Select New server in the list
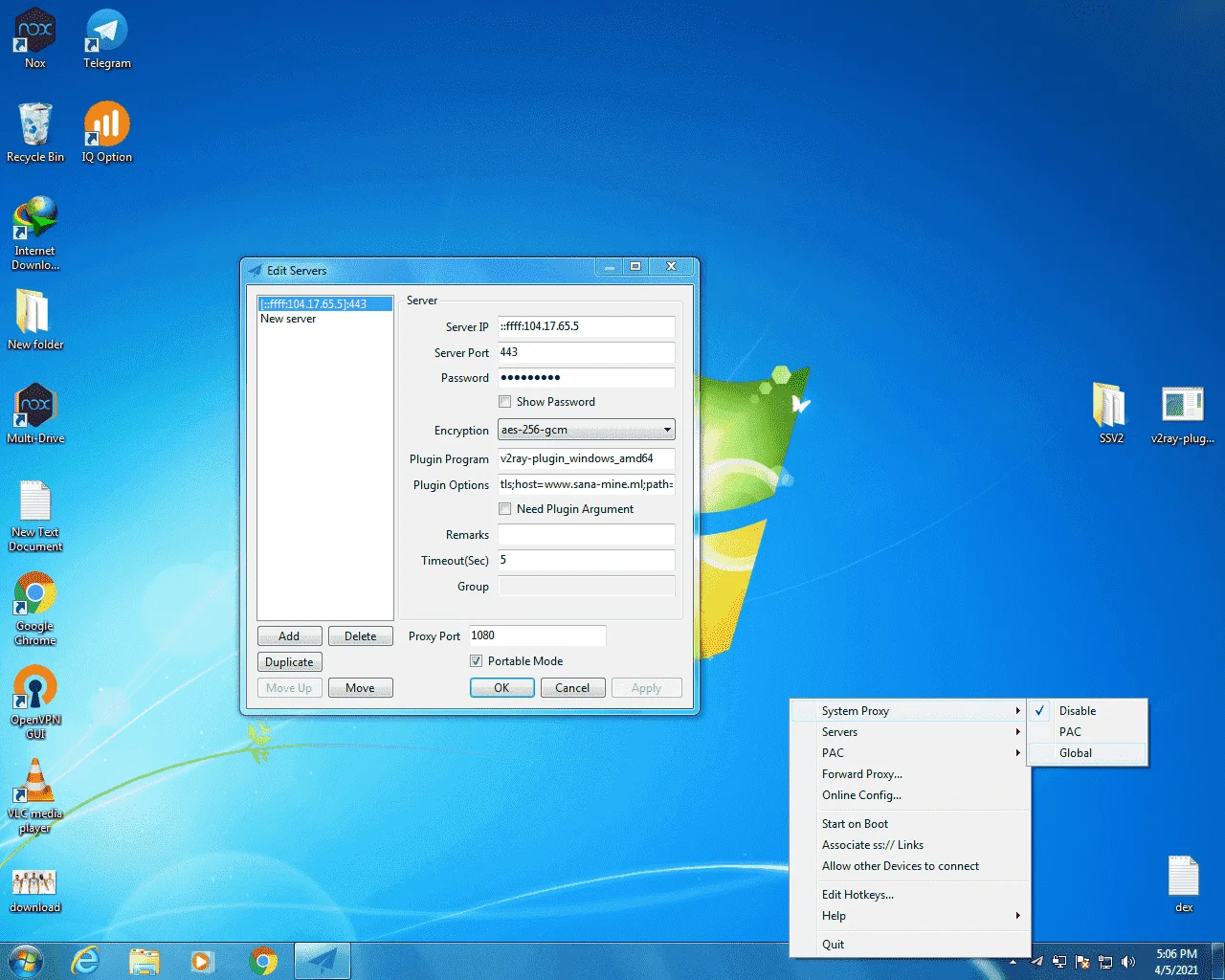1225x980 pixels. (x=325, y=319)
